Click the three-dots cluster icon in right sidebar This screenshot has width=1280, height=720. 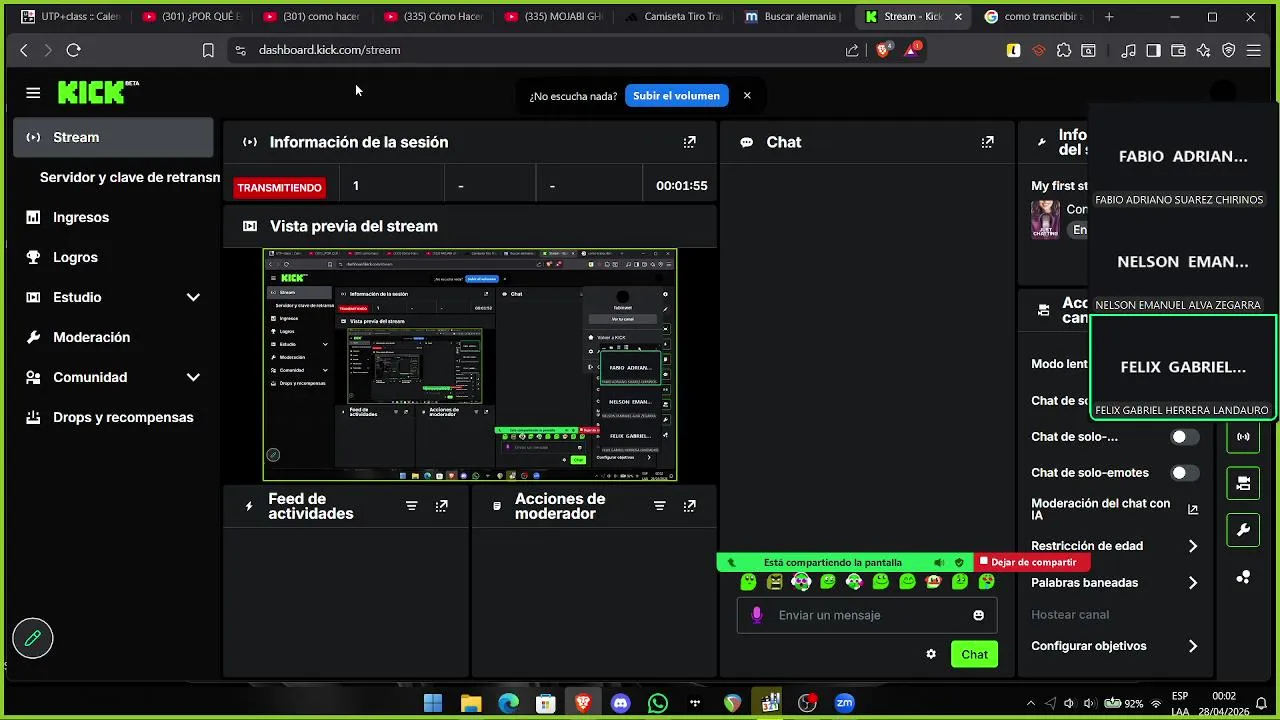(x=1243, y=577)
